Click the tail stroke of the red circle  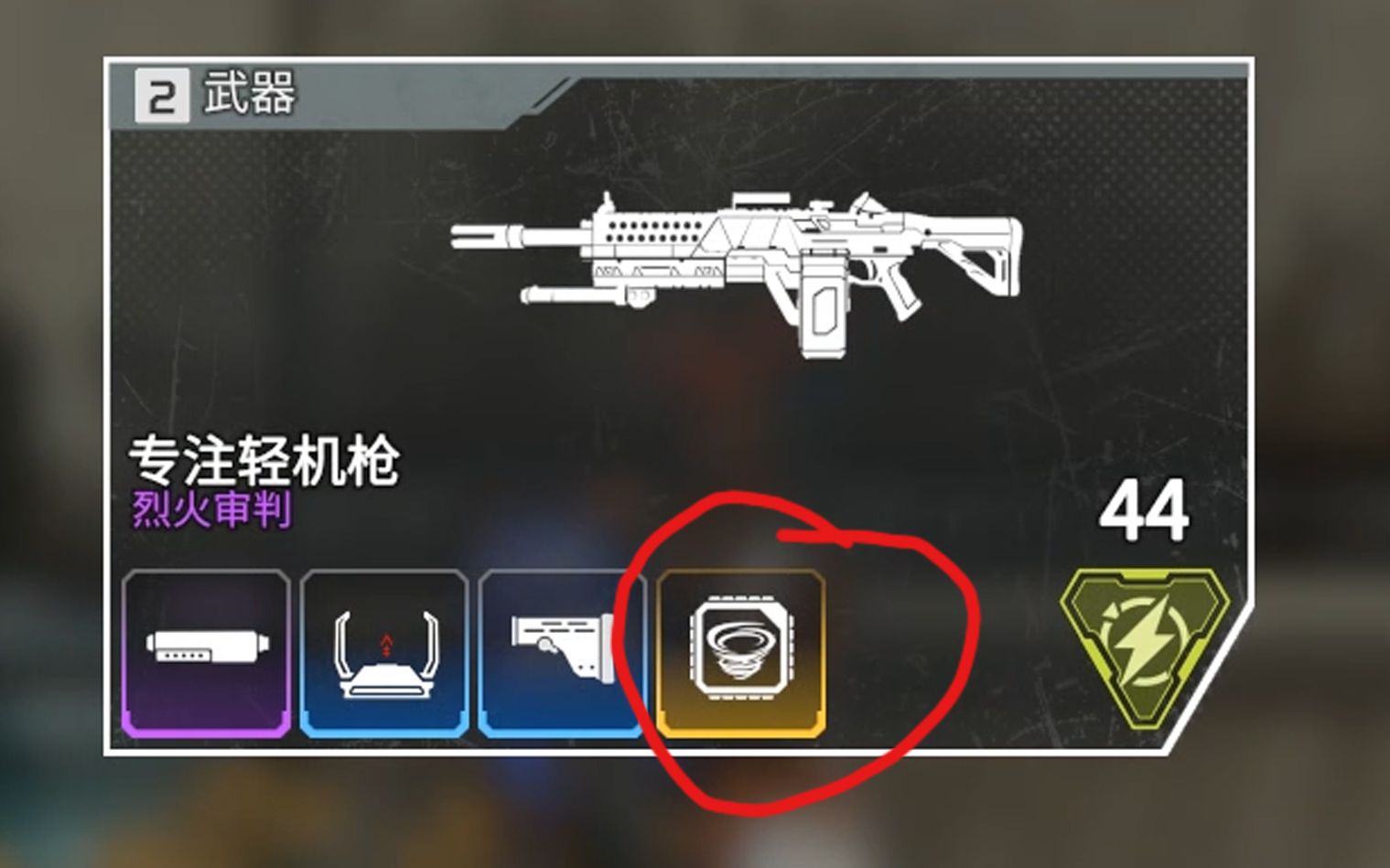point(814,538)
